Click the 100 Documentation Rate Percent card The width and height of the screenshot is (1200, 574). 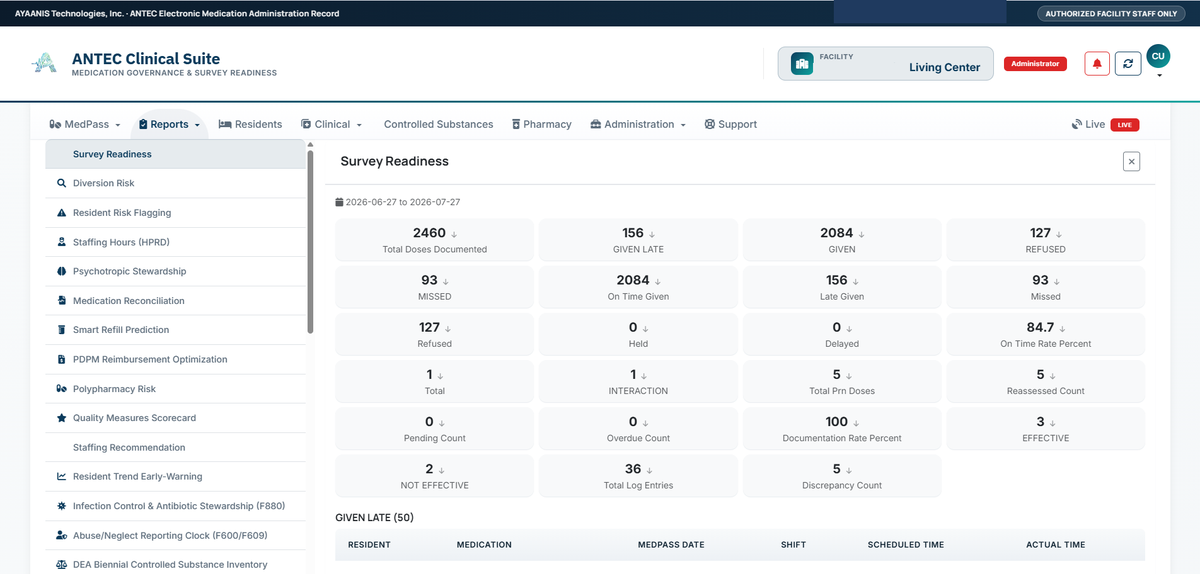click(842, 429)
